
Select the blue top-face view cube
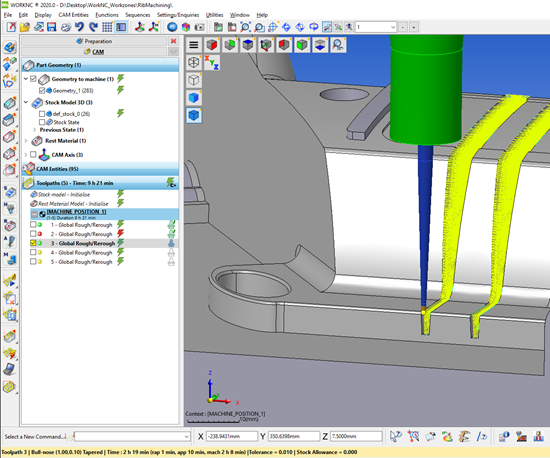click(x=248, y=45)
